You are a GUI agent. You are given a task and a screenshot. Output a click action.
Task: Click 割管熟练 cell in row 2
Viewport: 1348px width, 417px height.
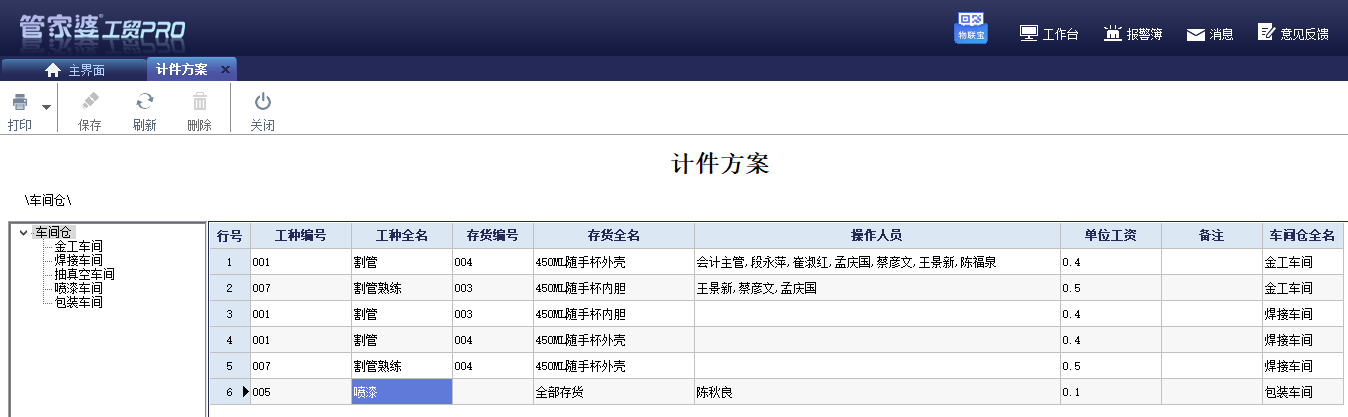pos(402,288)
